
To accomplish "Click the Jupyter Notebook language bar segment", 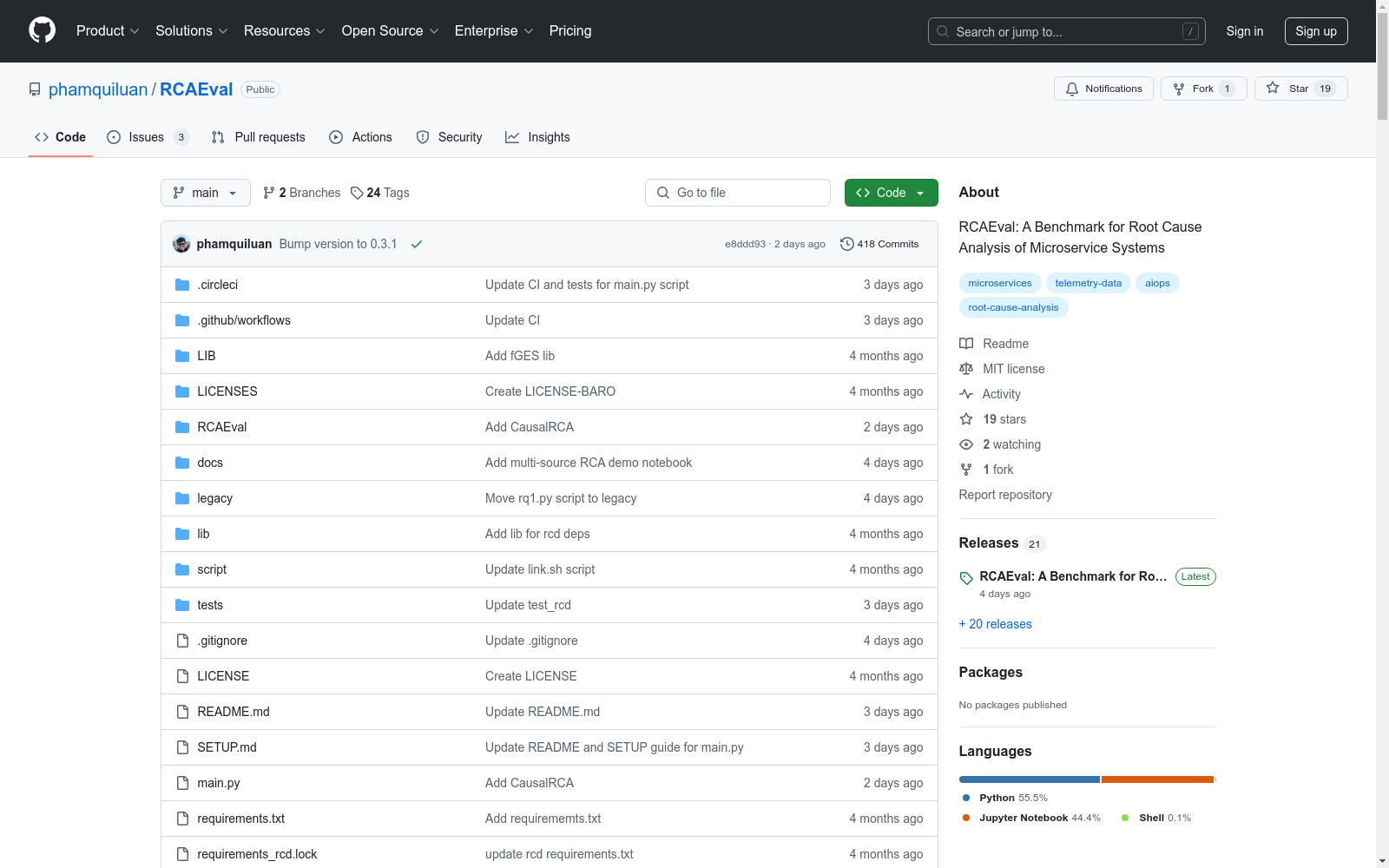I will 1157,779.
